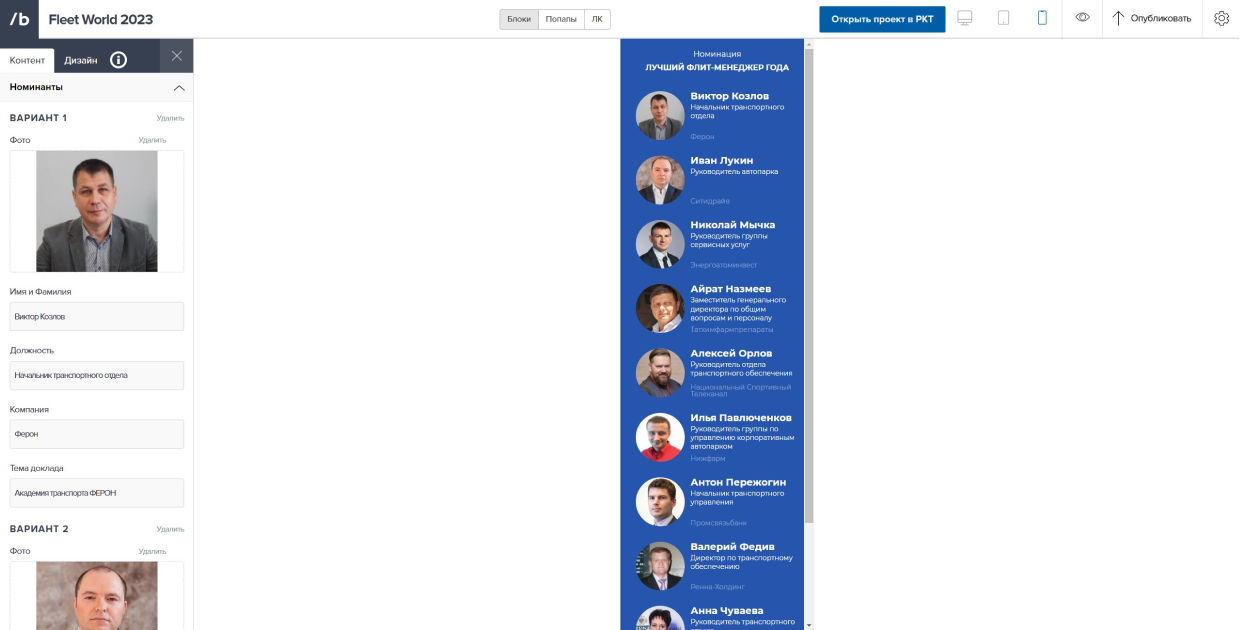
Task: Click the /b logo icon
Action: point(19,19)
